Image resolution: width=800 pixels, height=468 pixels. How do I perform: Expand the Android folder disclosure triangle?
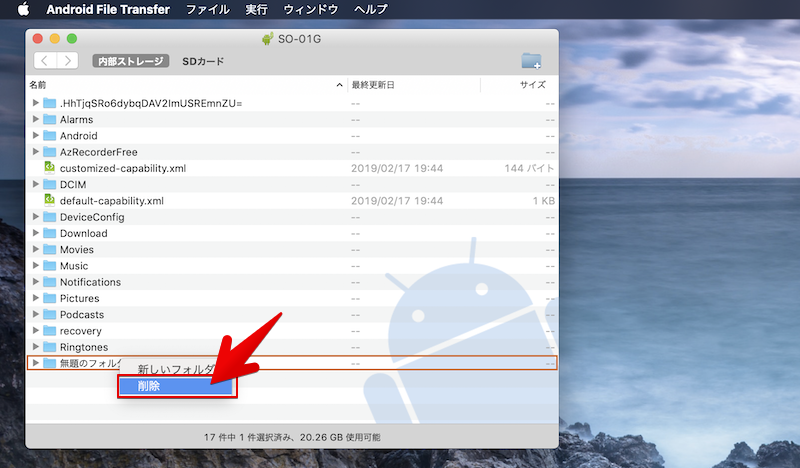point(36,136)
